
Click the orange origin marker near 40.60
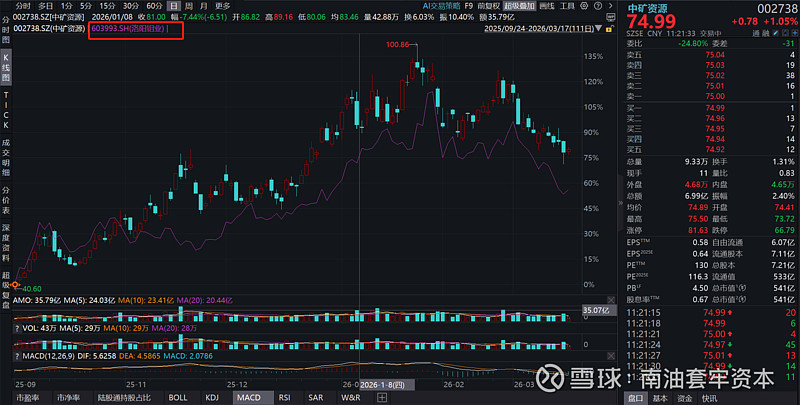[15, 285]
